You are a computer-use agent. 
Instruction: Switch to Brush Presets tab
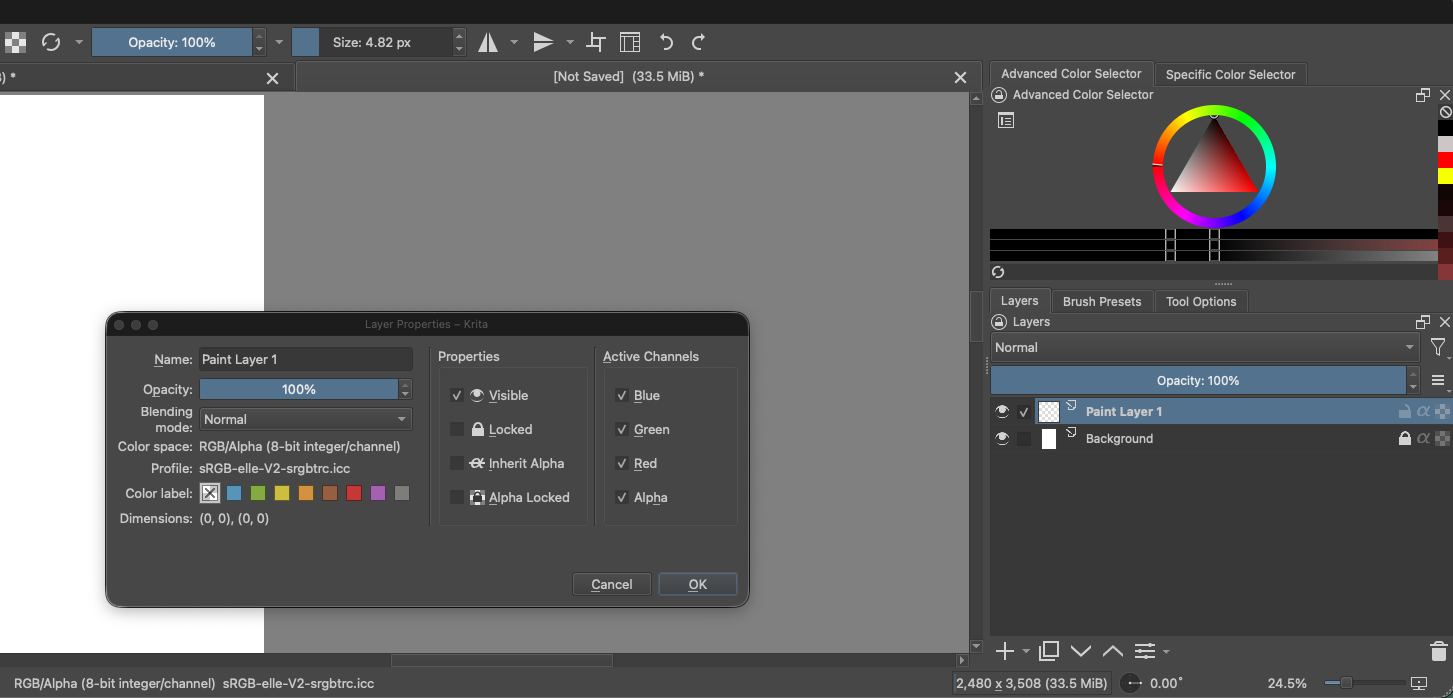point(1102,301)
